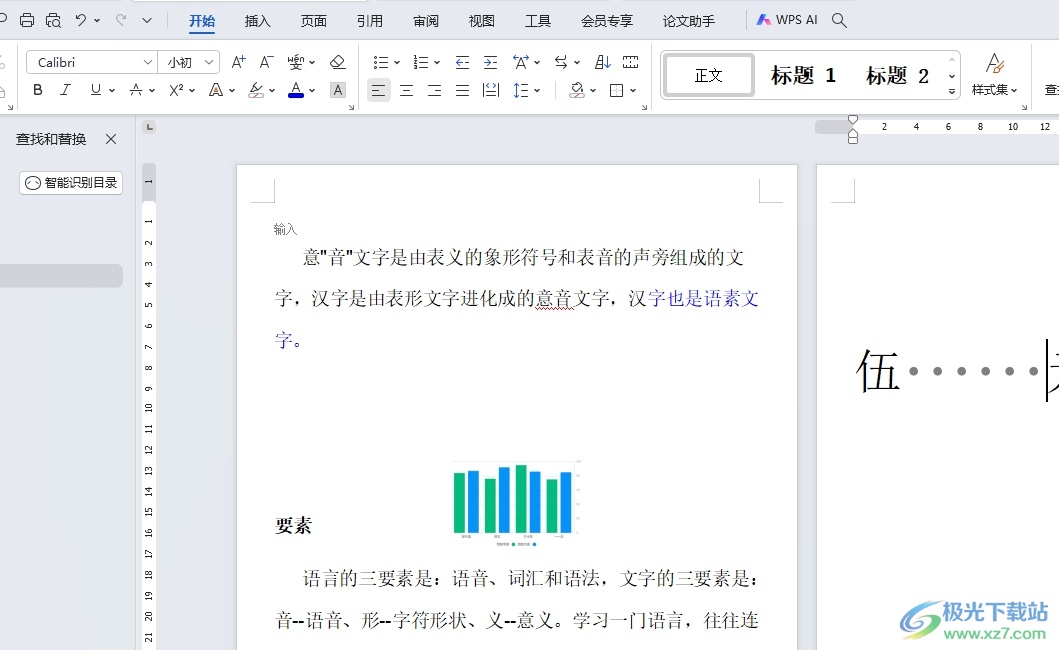Open borders tool

pos(617,90)
